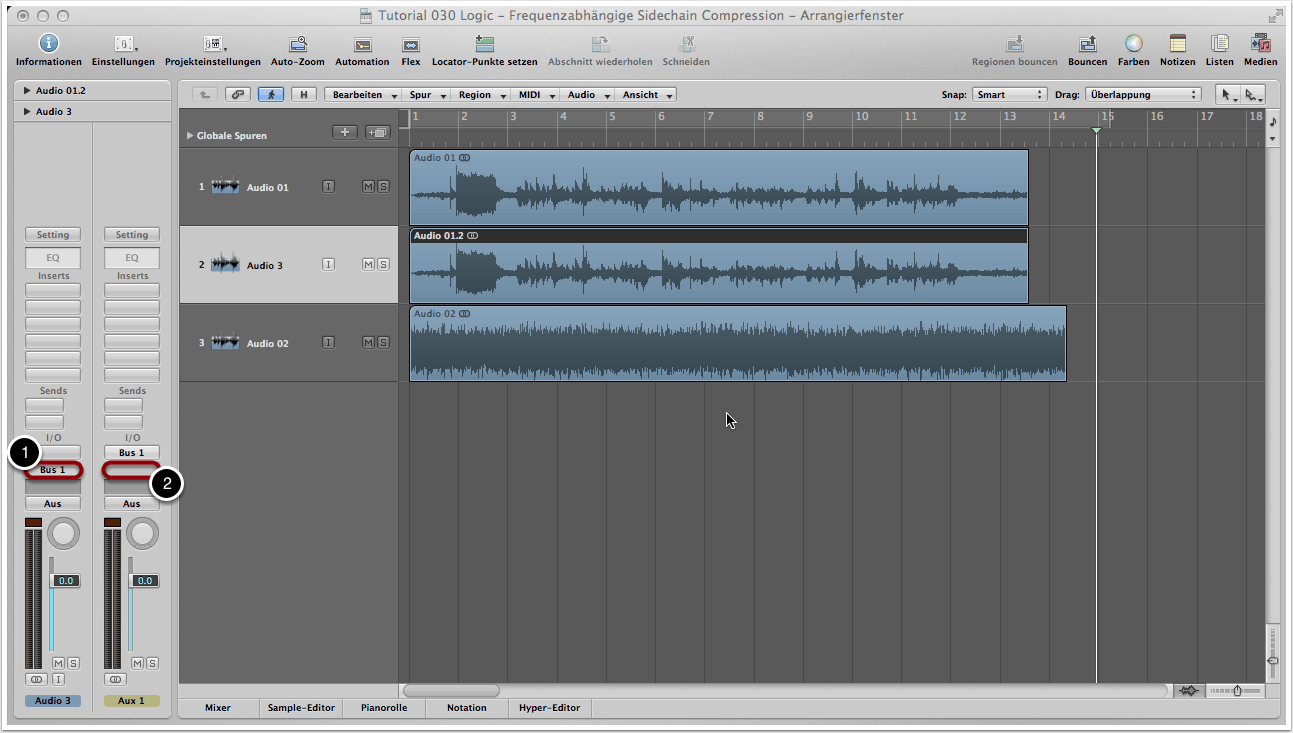Open the Auto-Zoom tool
The image size is (1293, 733).
click(x=297, y=44)
